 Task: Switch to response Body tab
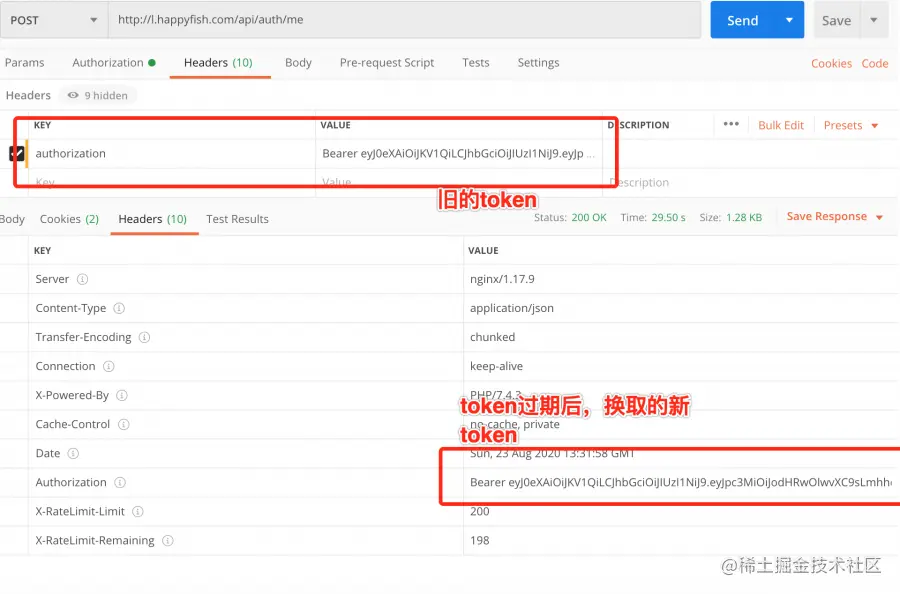pyautogui.click(x=12, y=219)
